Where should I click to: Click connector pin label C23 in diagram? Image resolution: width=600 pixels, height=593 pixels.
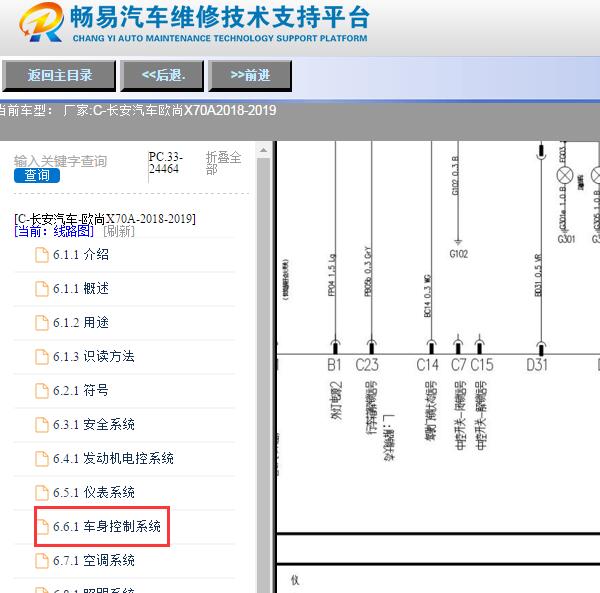367,365
